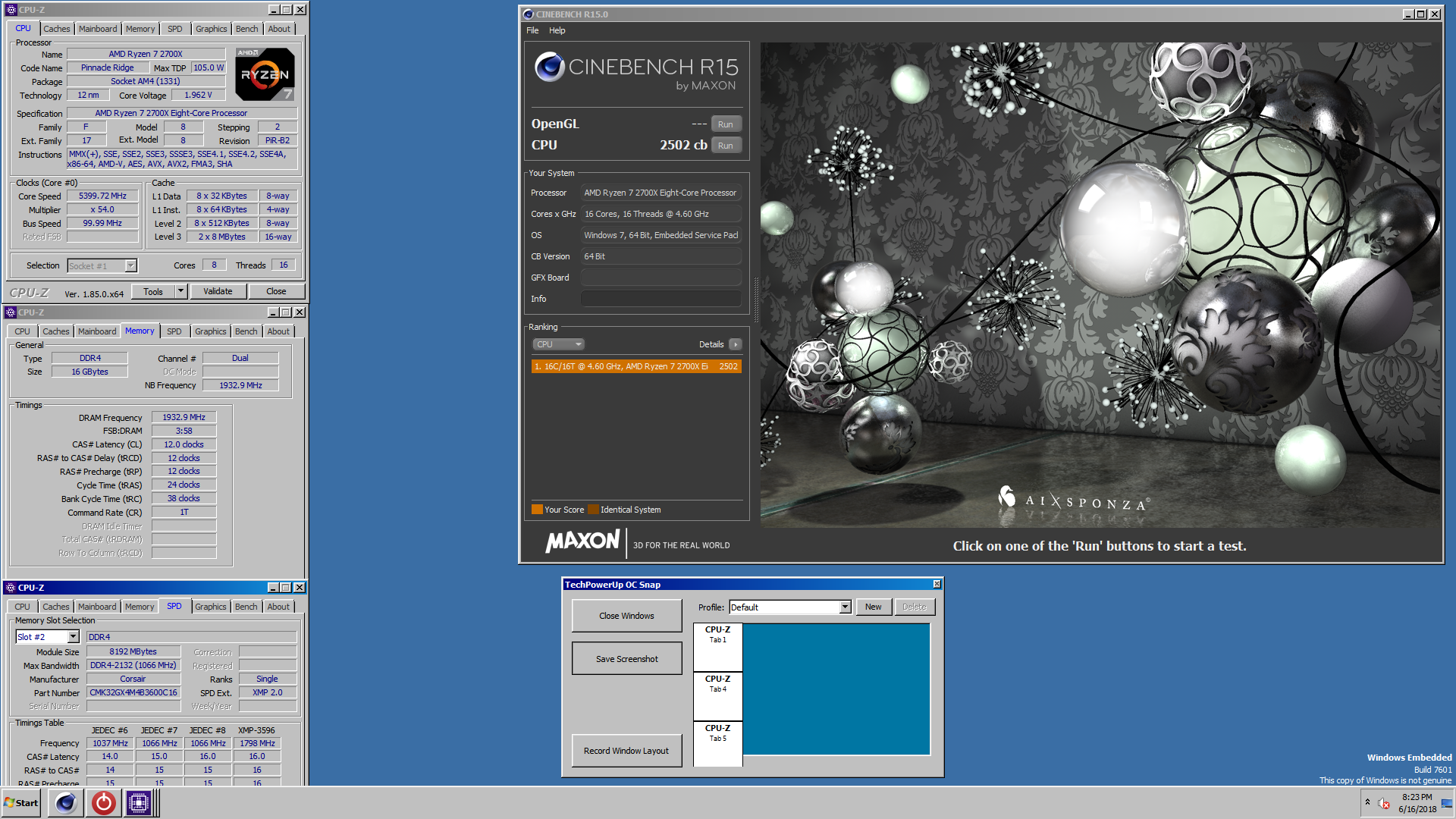Open the Socket #1 selection dropdown
The height and width of the screenshot is (819, 1456).
click(130, 266)
